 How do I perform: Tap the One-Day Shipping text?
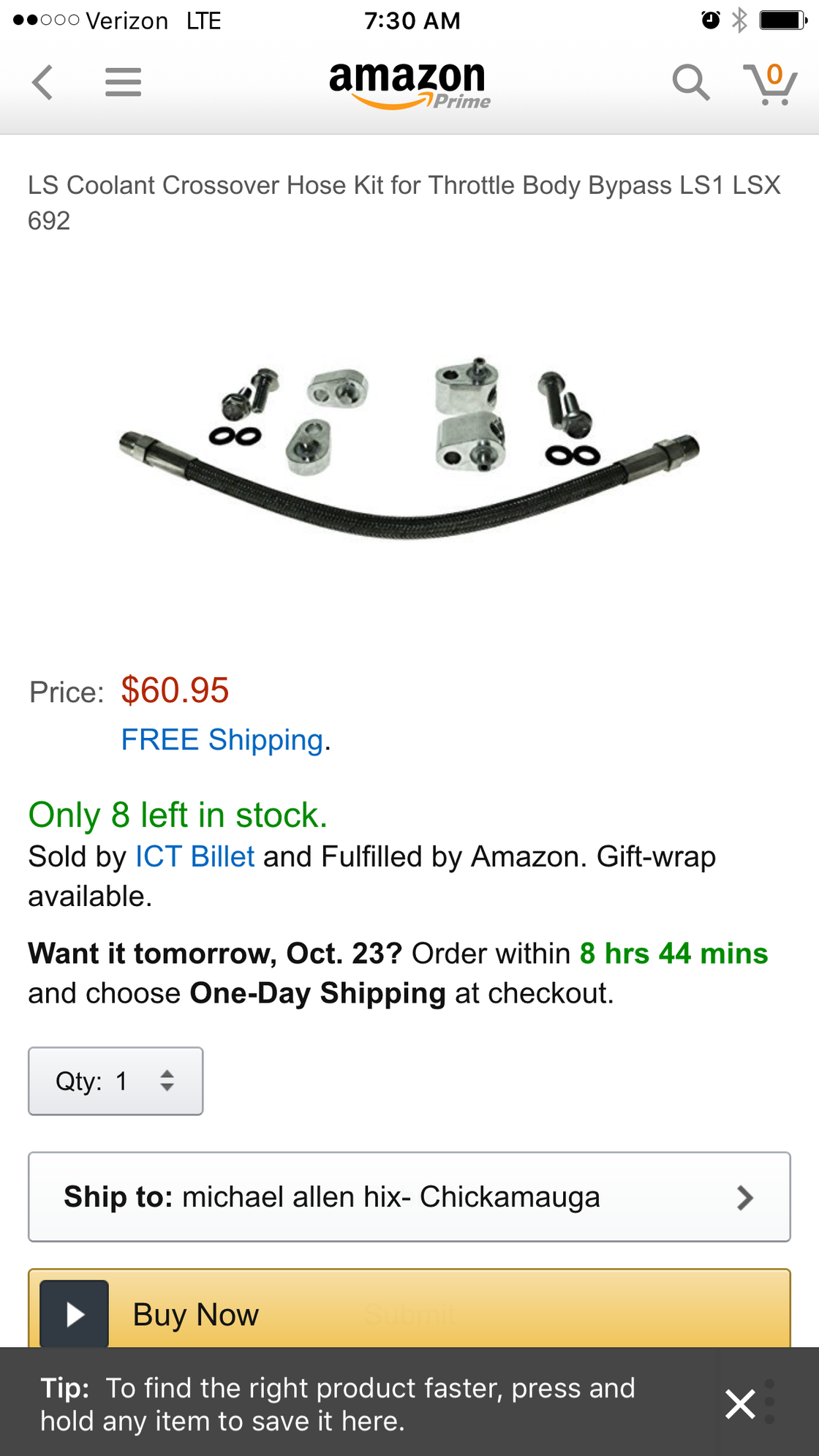(x=317, y=993)
